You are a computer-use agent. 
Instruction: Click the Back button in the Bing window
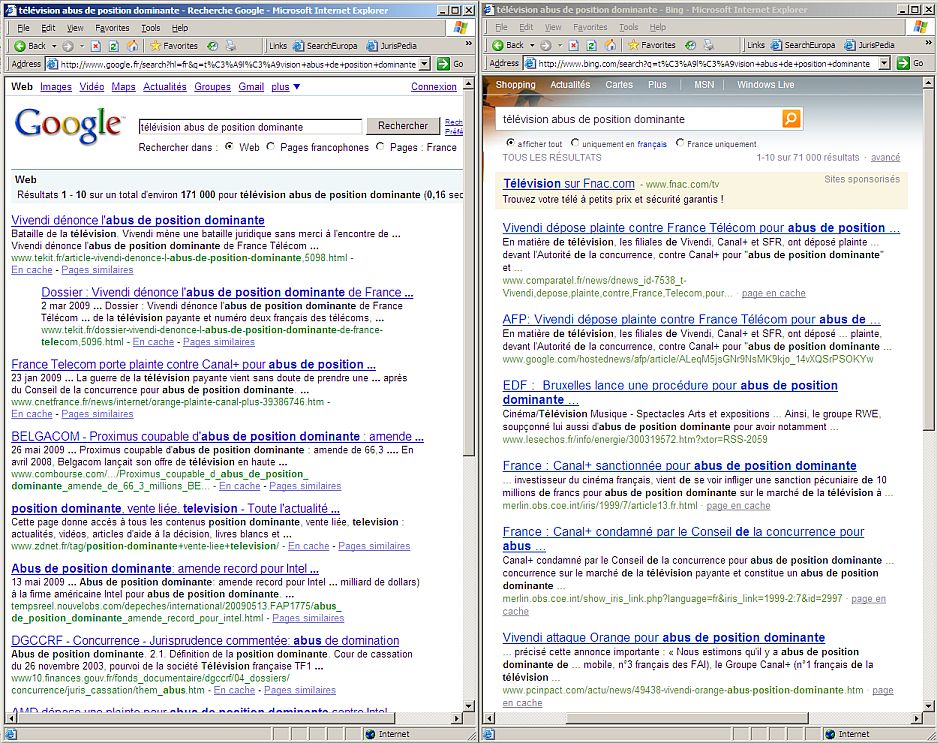pyautogui.click(x=508, y=45)
